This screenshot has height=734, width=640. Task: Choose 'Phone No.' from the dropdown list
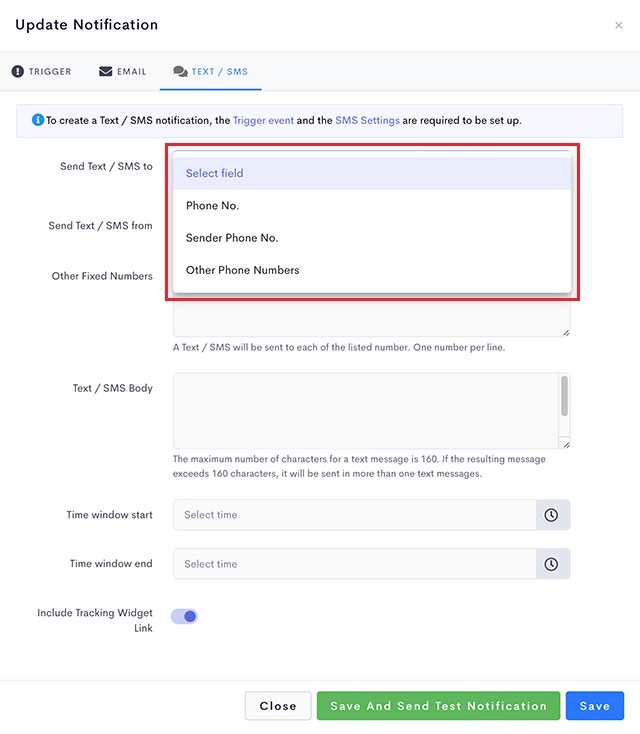coord(372,206)
